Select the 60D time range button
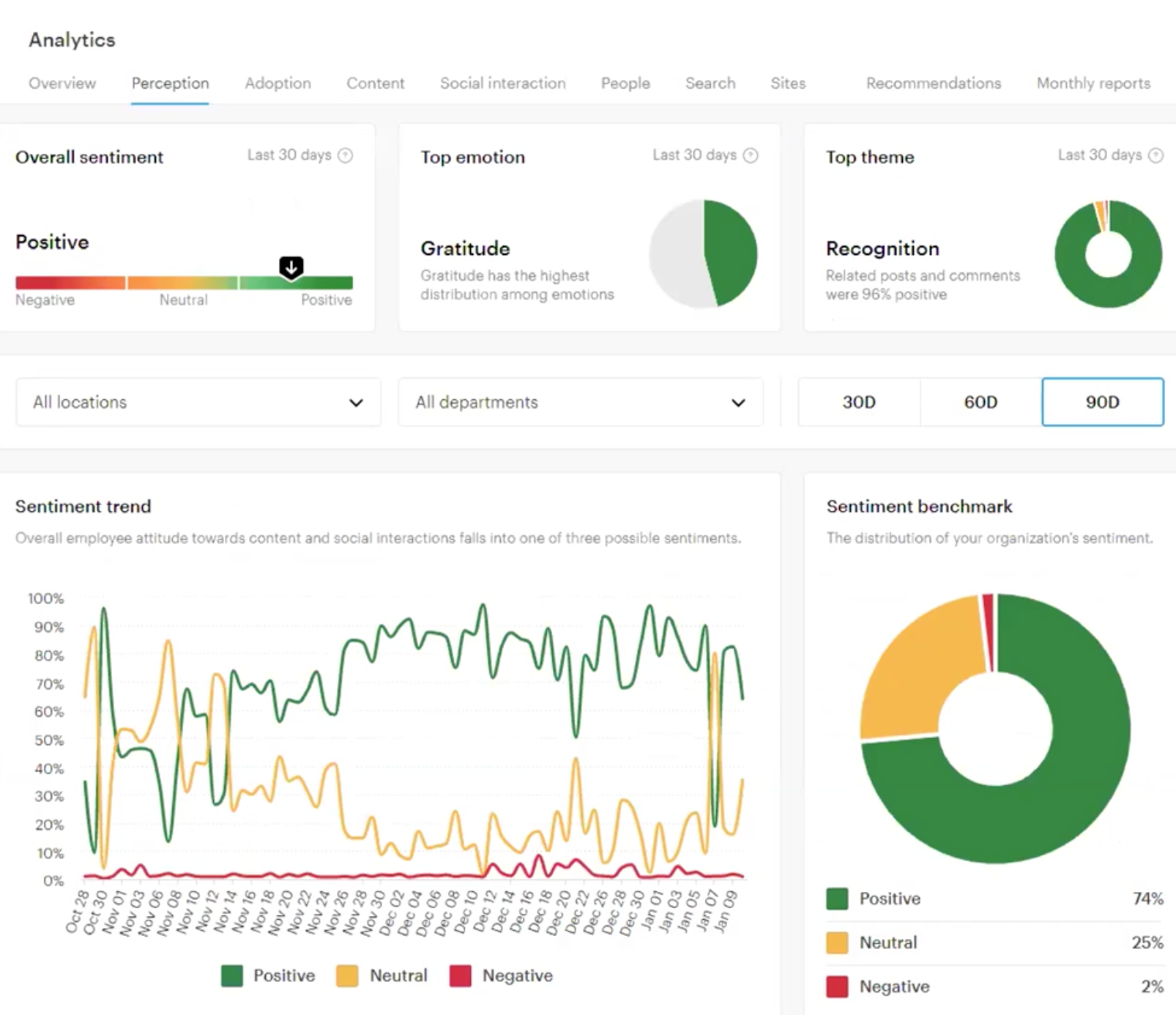1176x1015 pixels. coord(980,402)
